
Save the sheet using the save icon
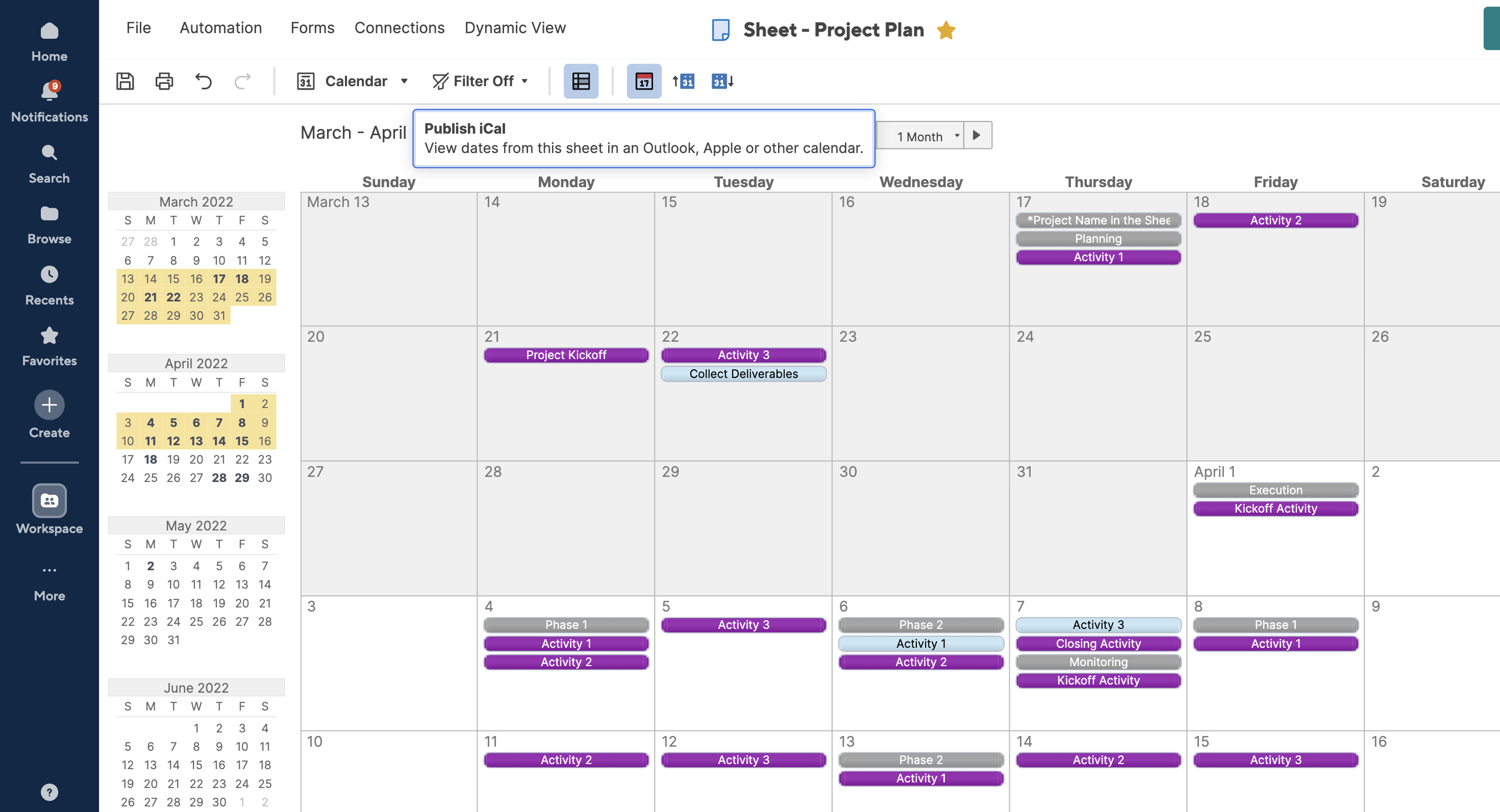pyautogui.click(x=125, y=81)
